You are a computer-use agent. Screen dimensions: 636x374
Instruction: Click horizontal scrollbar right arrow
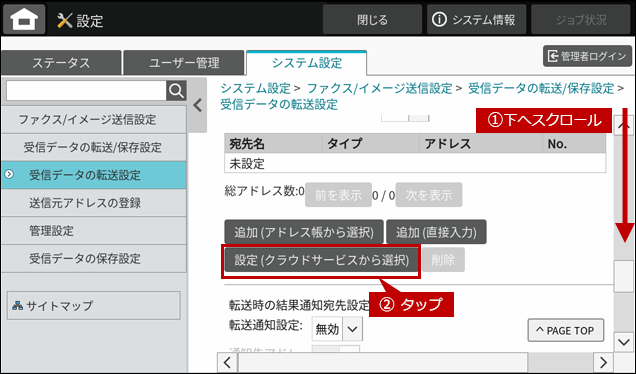tap(604, 362)
